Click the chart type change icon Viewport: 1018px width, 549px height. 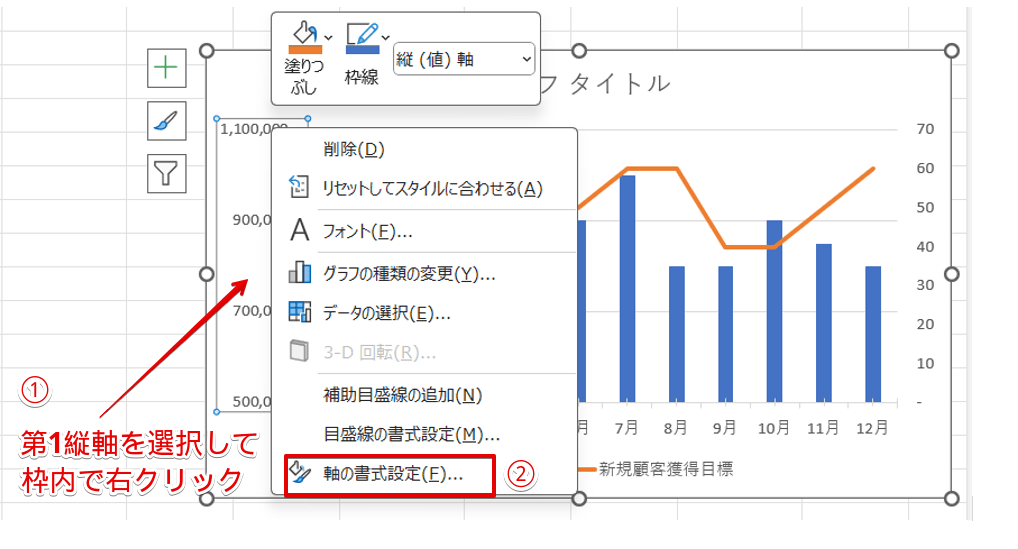click(x=299, y=272)
